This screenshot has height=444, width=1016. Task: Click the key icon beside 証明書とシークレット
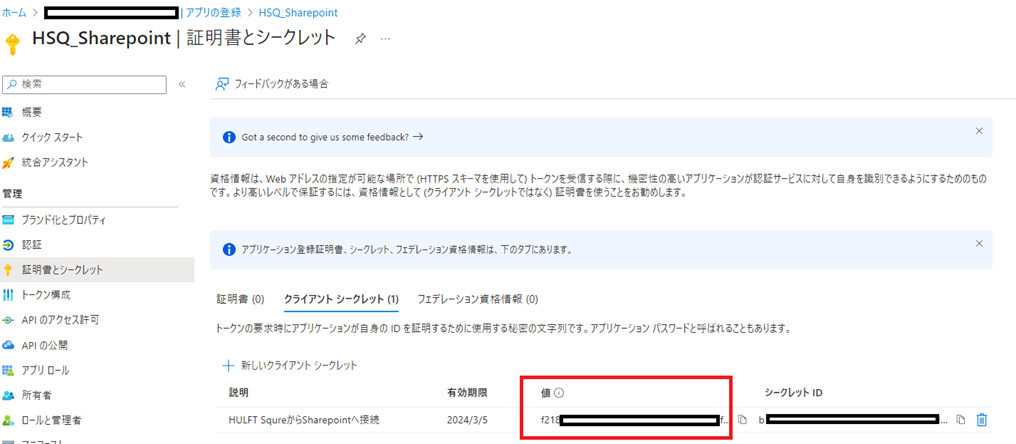tap(8, 270)
